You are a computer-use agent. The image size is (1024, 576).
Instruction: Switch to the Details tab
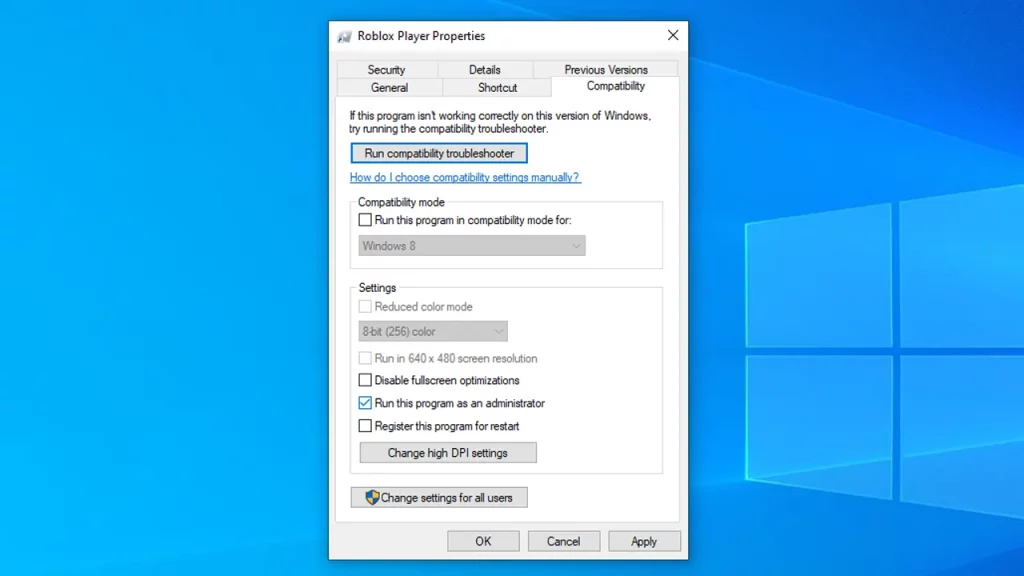click(485, 69)
